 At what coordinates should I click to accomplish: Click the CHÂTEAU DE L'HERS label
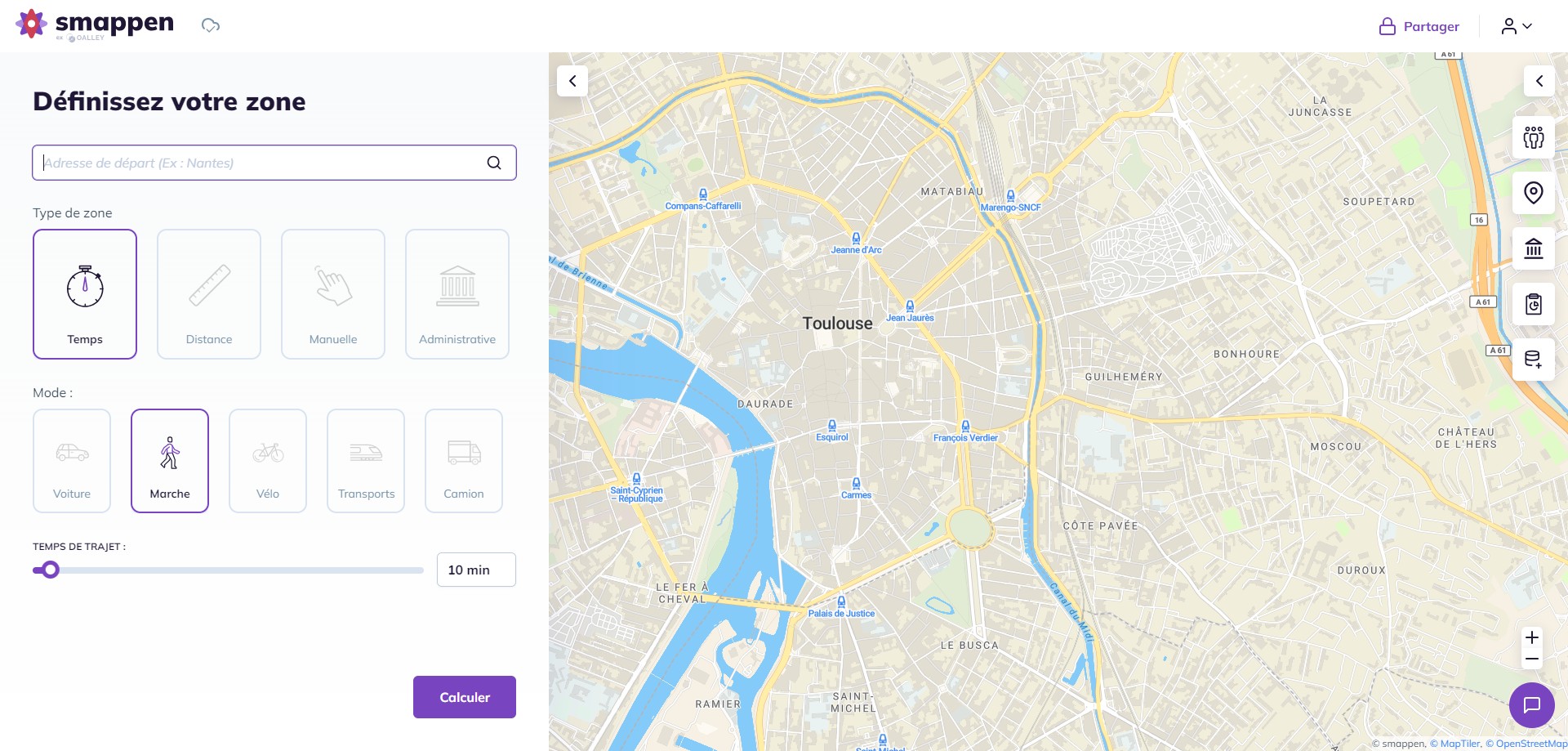pyautogui.click(x=1467, y=438)
